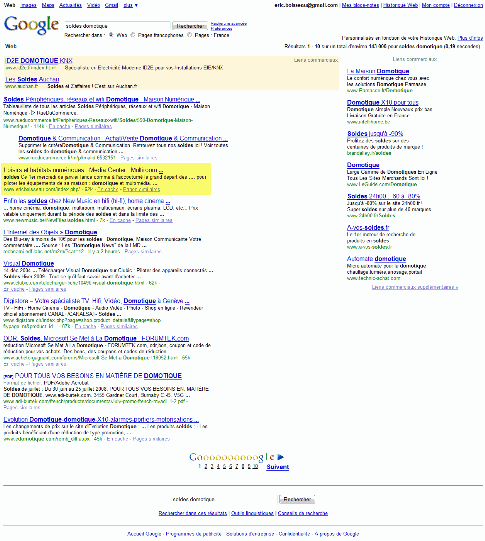Open Digistore spécialiste TV Hifi result

(x=96, y=301)
